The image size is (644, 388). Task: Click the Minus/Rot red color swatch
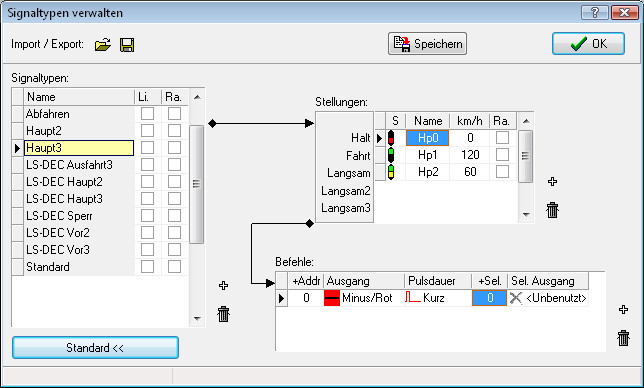(332, 298)
